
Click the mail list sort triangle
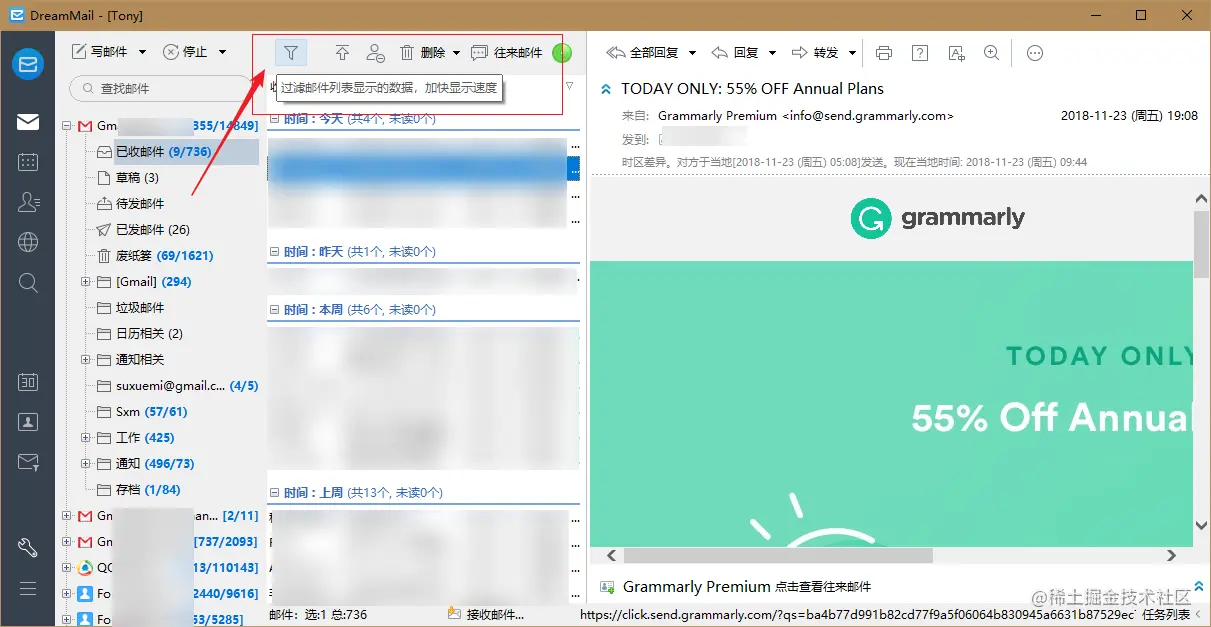tap(570, 86)
